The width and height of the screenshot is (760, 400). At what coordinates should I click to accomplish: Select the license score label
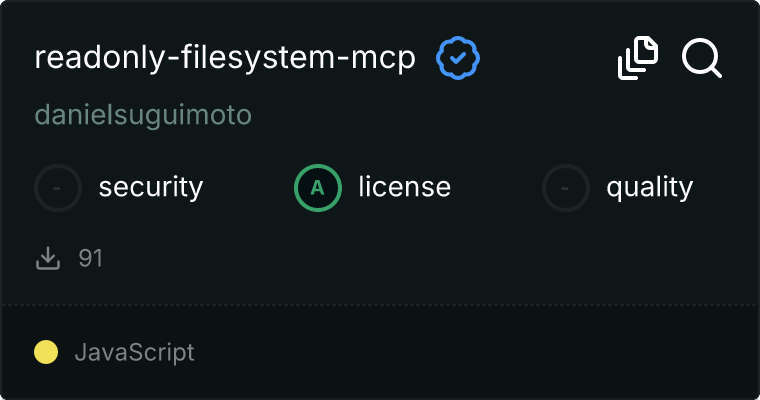point(404,187)
